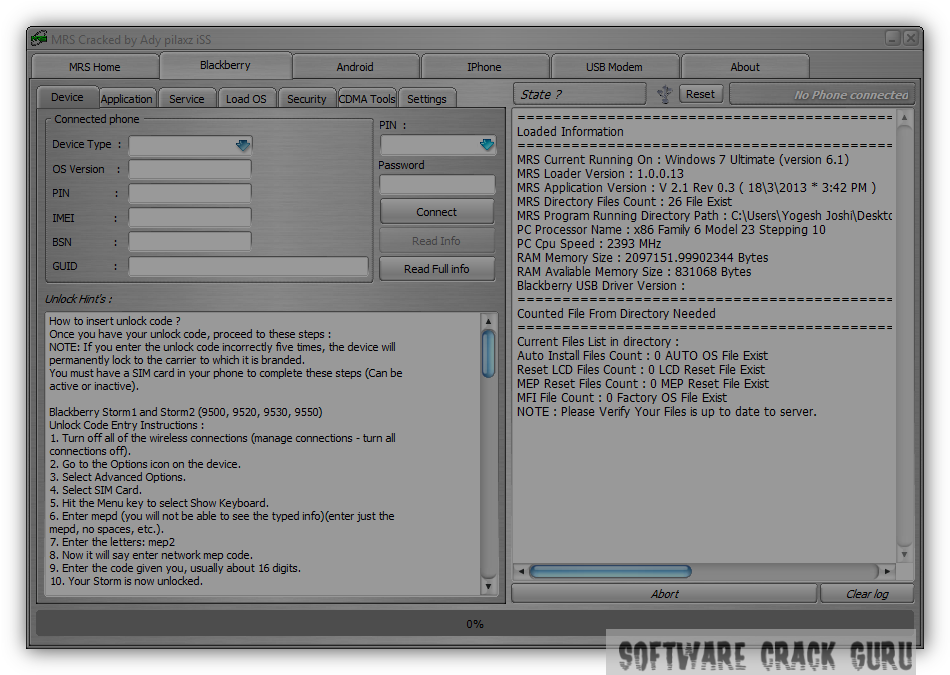
Task: Click the No Phone connected status box
Action: coord(822,95)
